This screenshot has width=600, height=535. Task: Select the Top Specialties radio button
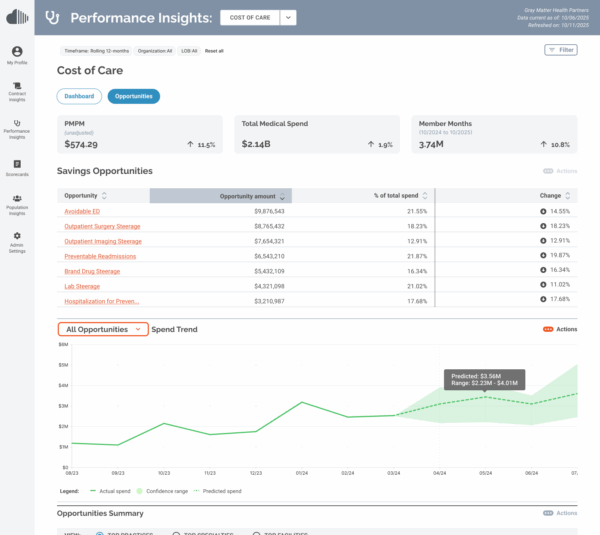click(x=177, y=532)
